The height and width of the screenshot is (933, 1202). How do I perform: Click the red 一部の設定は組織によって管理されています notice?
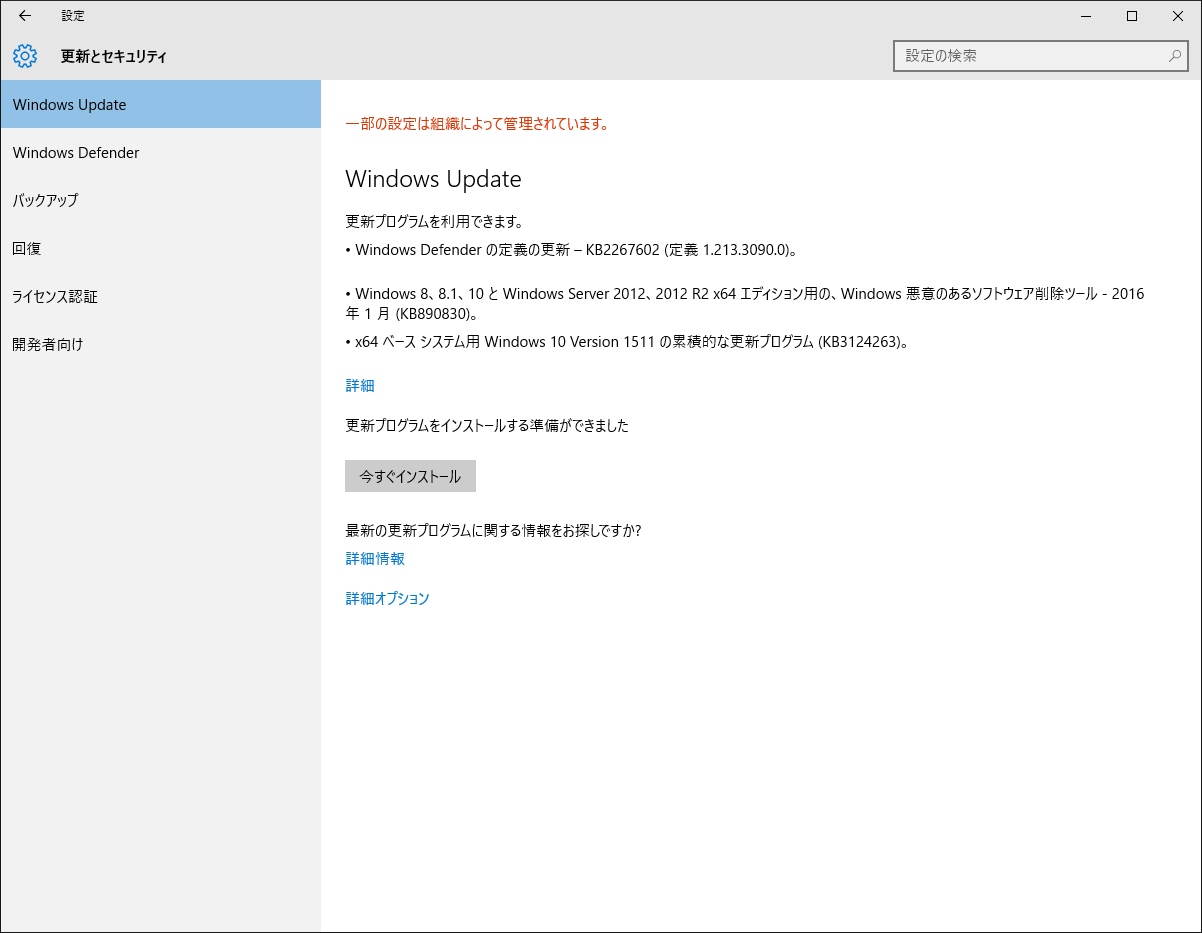tap(477, 124)
